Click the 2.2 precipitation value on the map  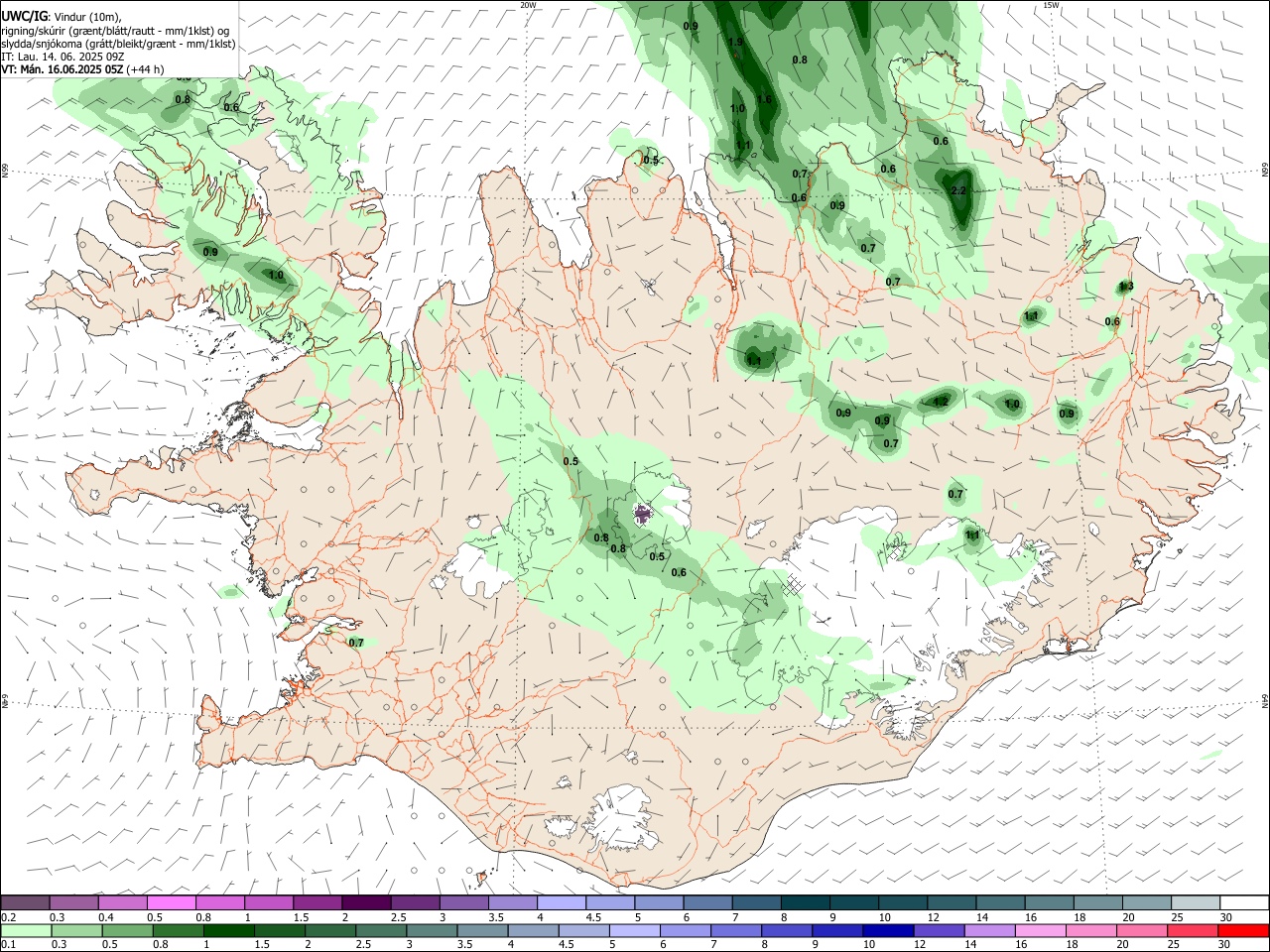tap(958, 190)
